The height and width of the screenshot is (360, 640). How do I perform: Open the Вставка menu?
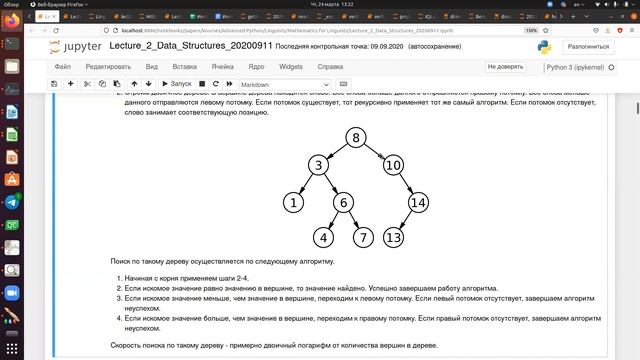pyautogui.click(x=184, y=67)
